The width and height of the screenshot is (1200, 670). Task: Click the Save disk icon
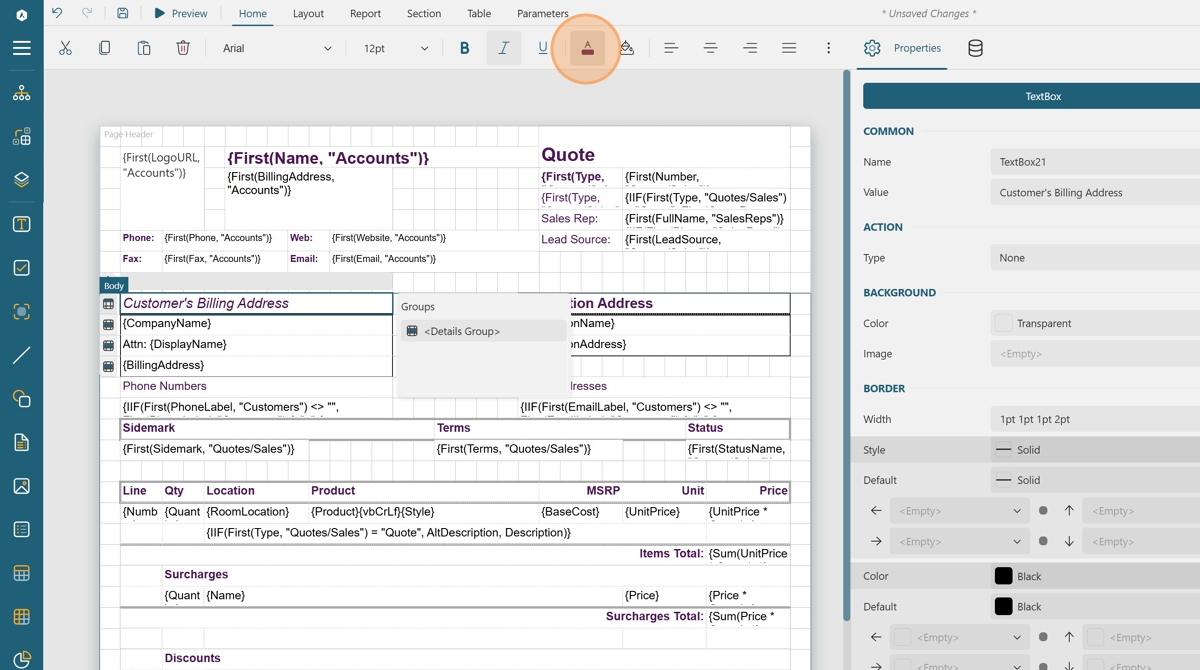pyautogui.click(x=122, y=13)
